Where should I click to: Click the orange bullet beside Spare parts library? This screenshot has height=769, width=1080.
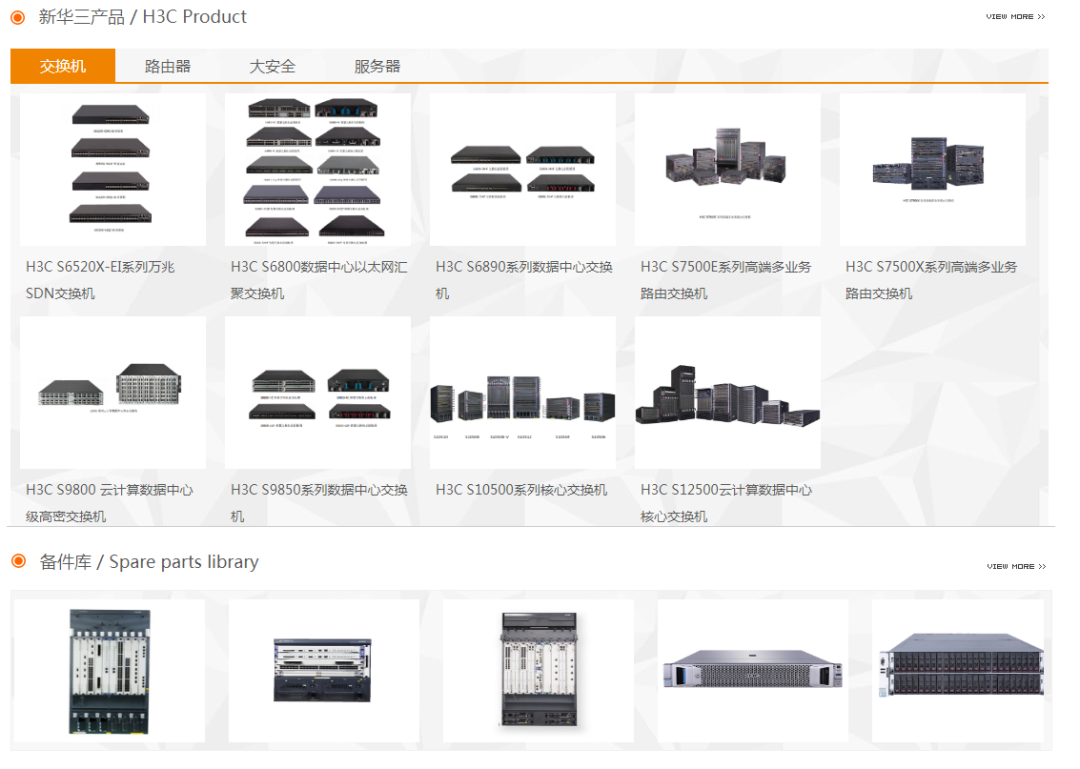coord(19,562)
